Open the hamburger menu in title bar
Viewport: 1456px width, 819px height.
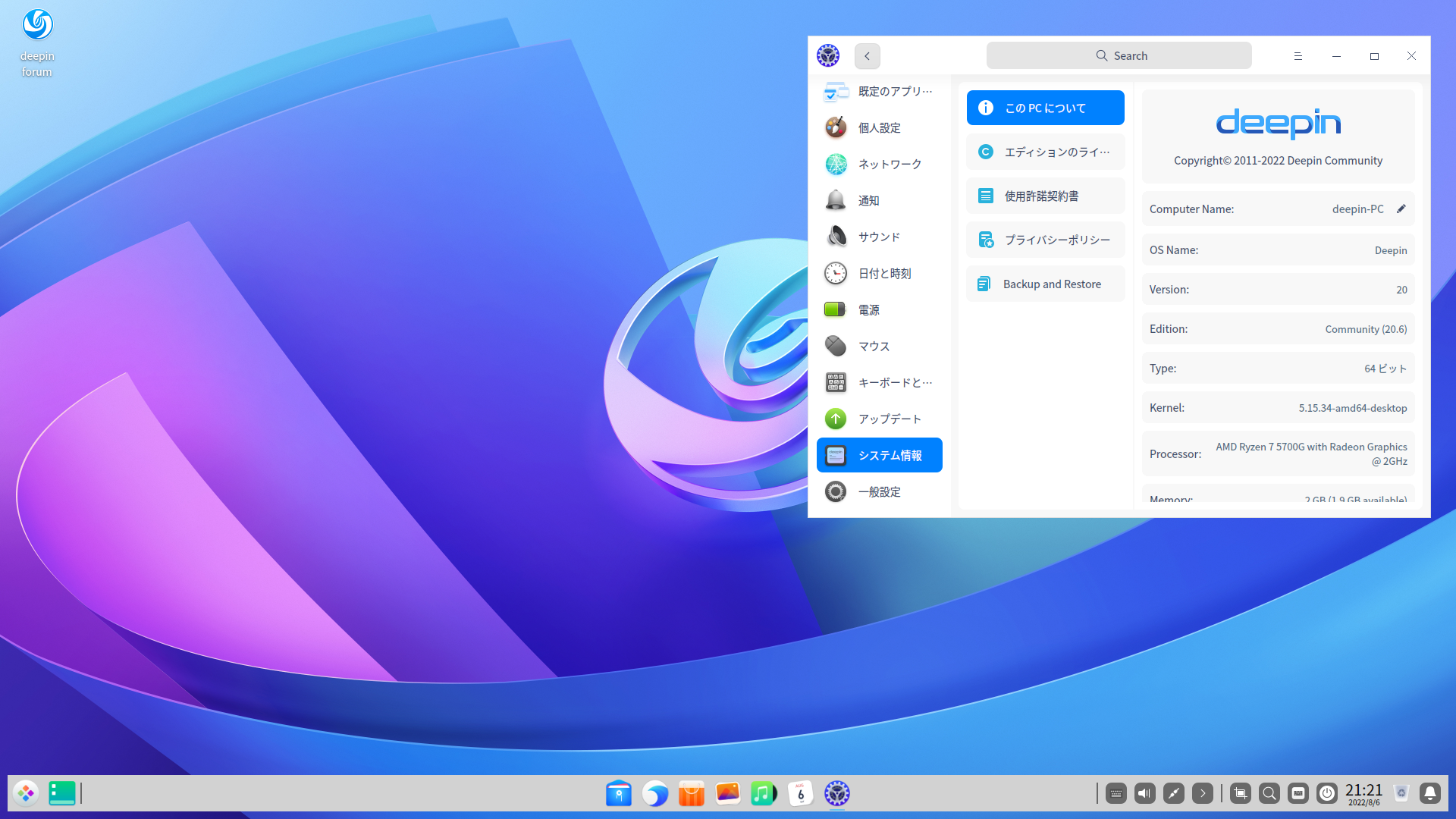coord(1298,55)
